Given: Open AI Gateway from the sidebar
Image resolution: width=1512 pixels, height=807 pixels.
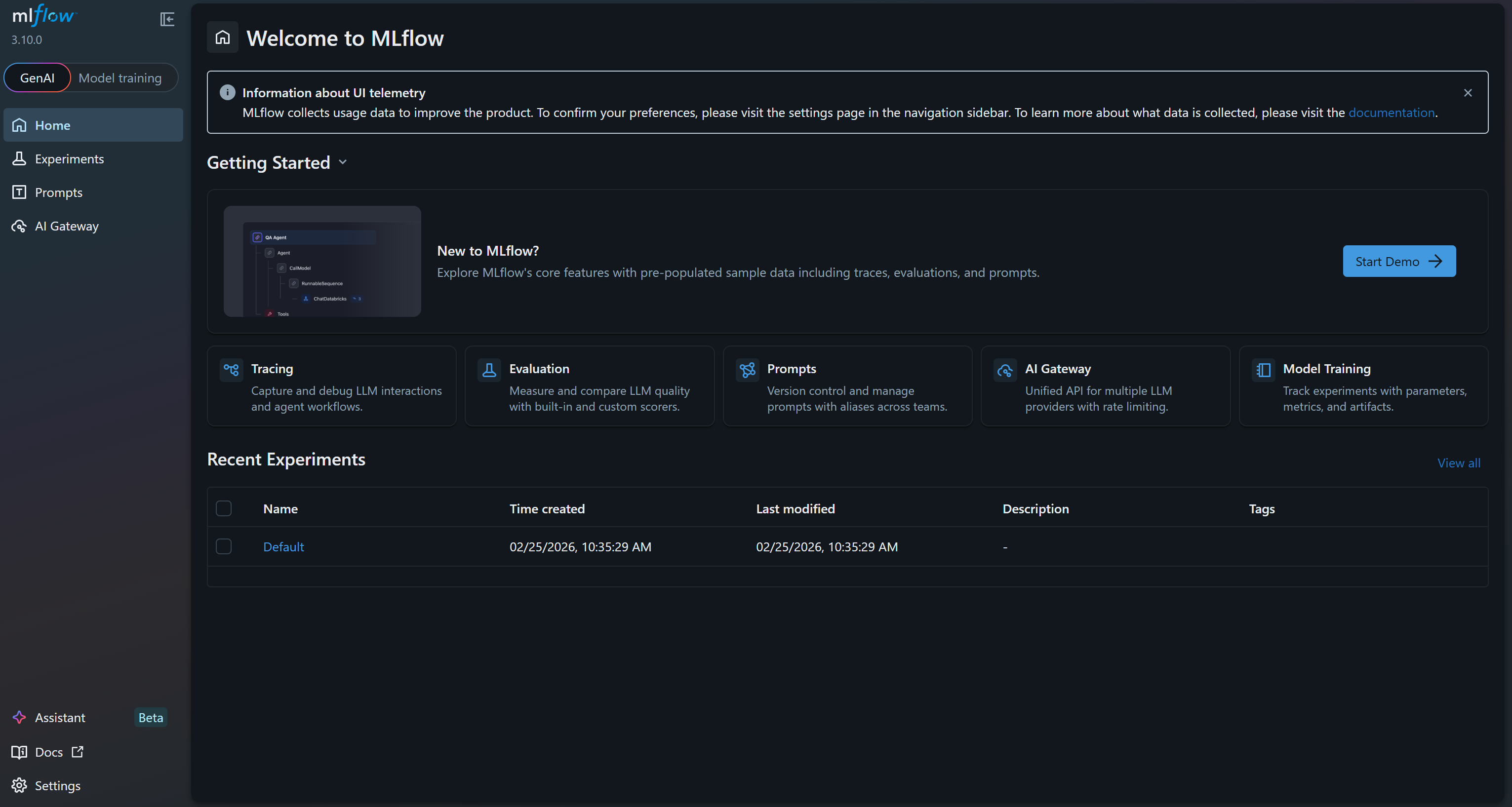Looking at the screenshot, I should (x=66, y=226).
